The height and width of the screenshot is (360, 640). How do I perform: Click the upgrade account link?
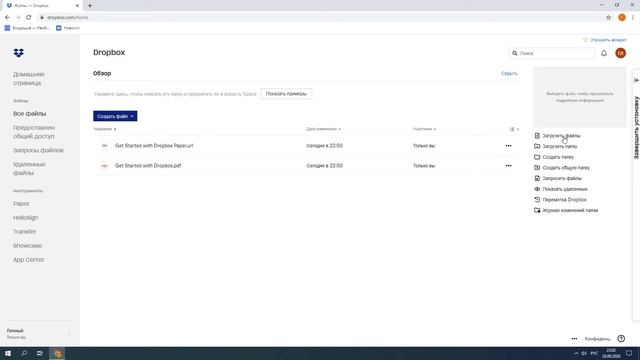point(608,40)
